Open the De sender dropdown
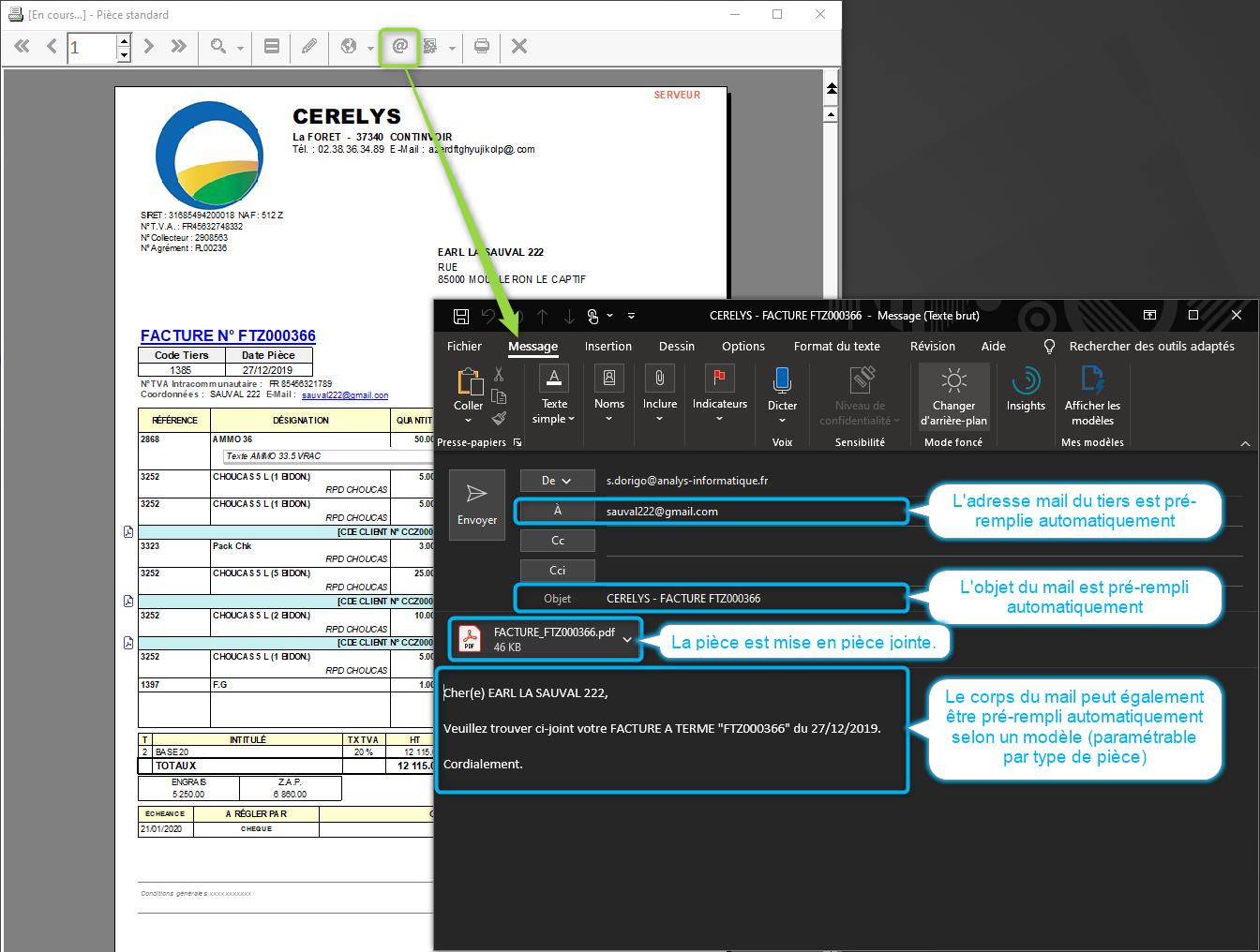Viewport: 1260px width, 952px height. pos(557,481)
